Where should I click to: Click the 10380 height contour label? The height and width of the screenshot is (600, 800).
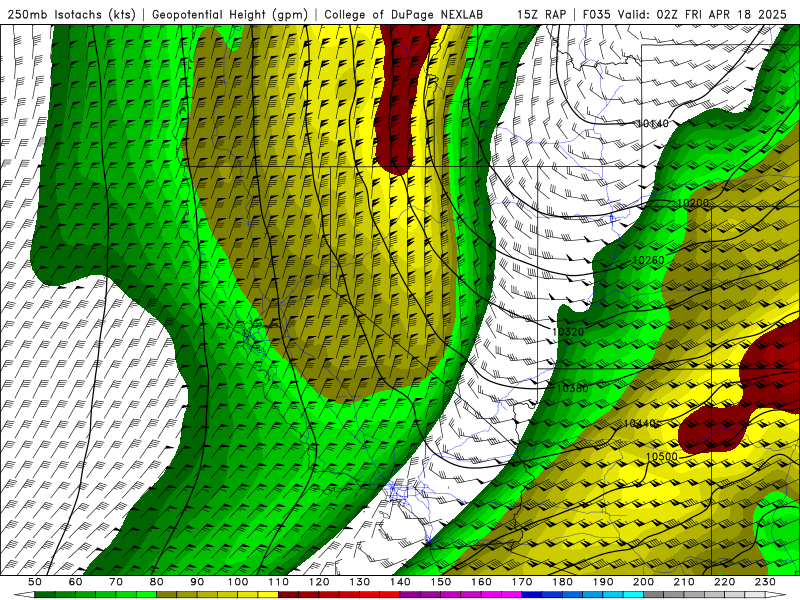point(572,388)
